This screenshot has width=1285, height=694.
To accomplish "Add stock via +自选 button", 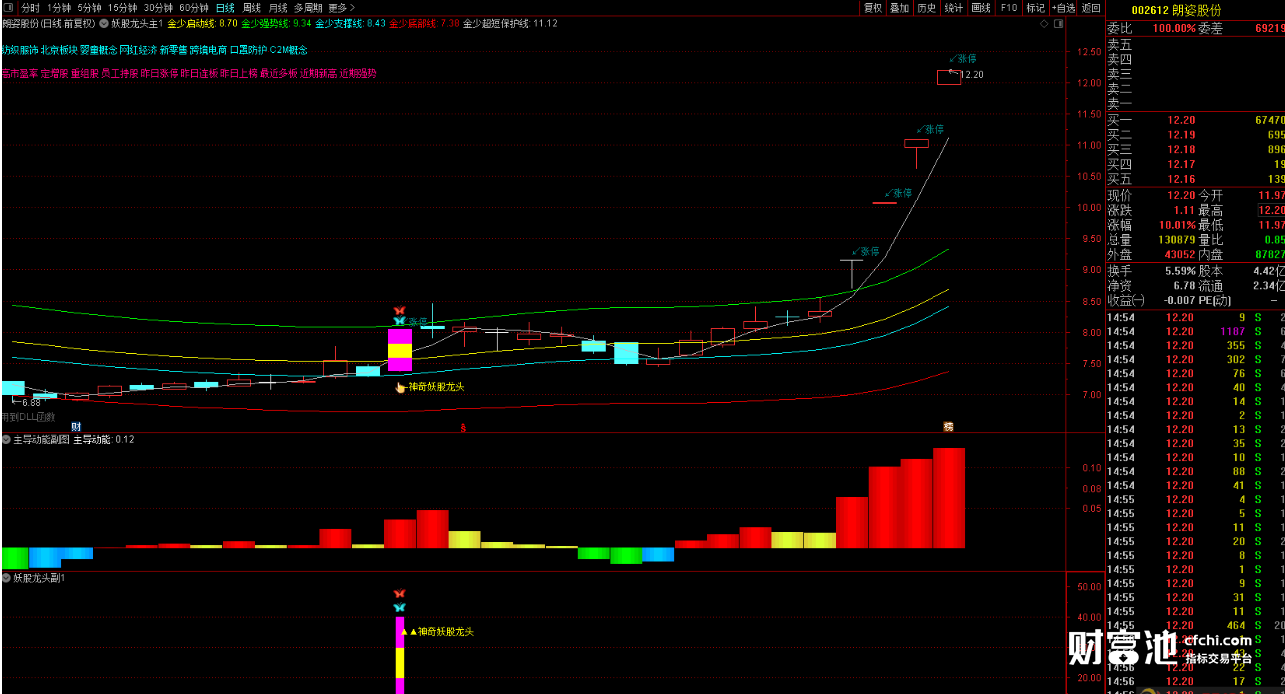I will [x=1063, y=7].
